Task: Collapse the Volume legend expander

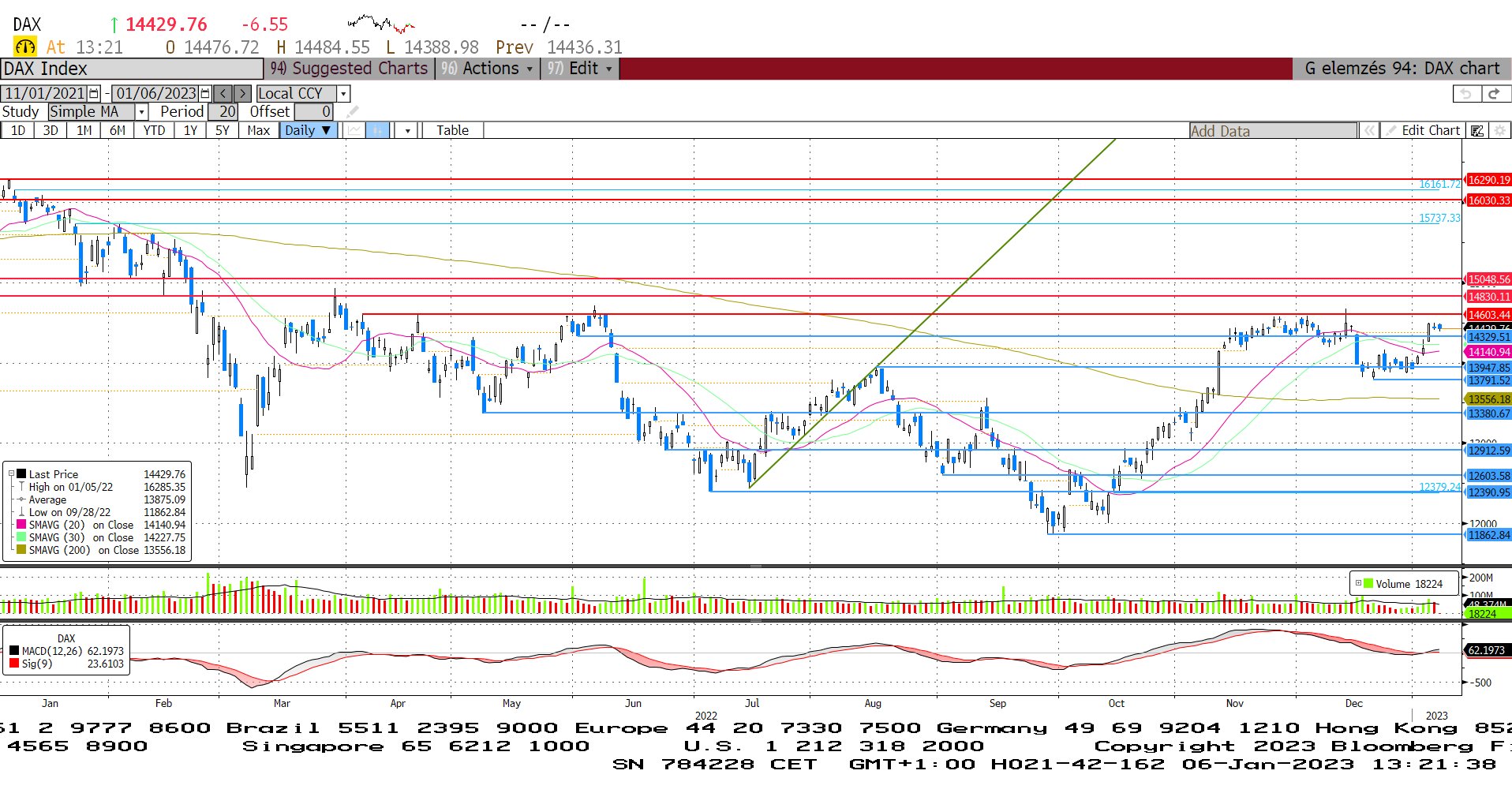Action: (1358, 584)
